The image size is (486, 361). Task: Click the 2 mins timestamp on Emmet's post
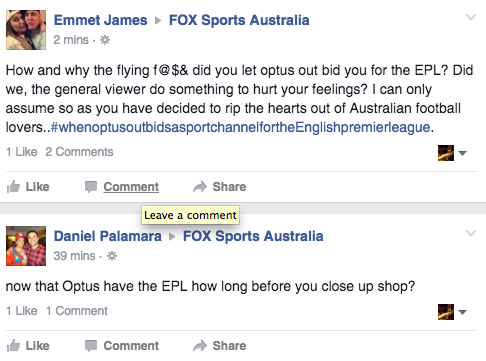pos(71,40)
